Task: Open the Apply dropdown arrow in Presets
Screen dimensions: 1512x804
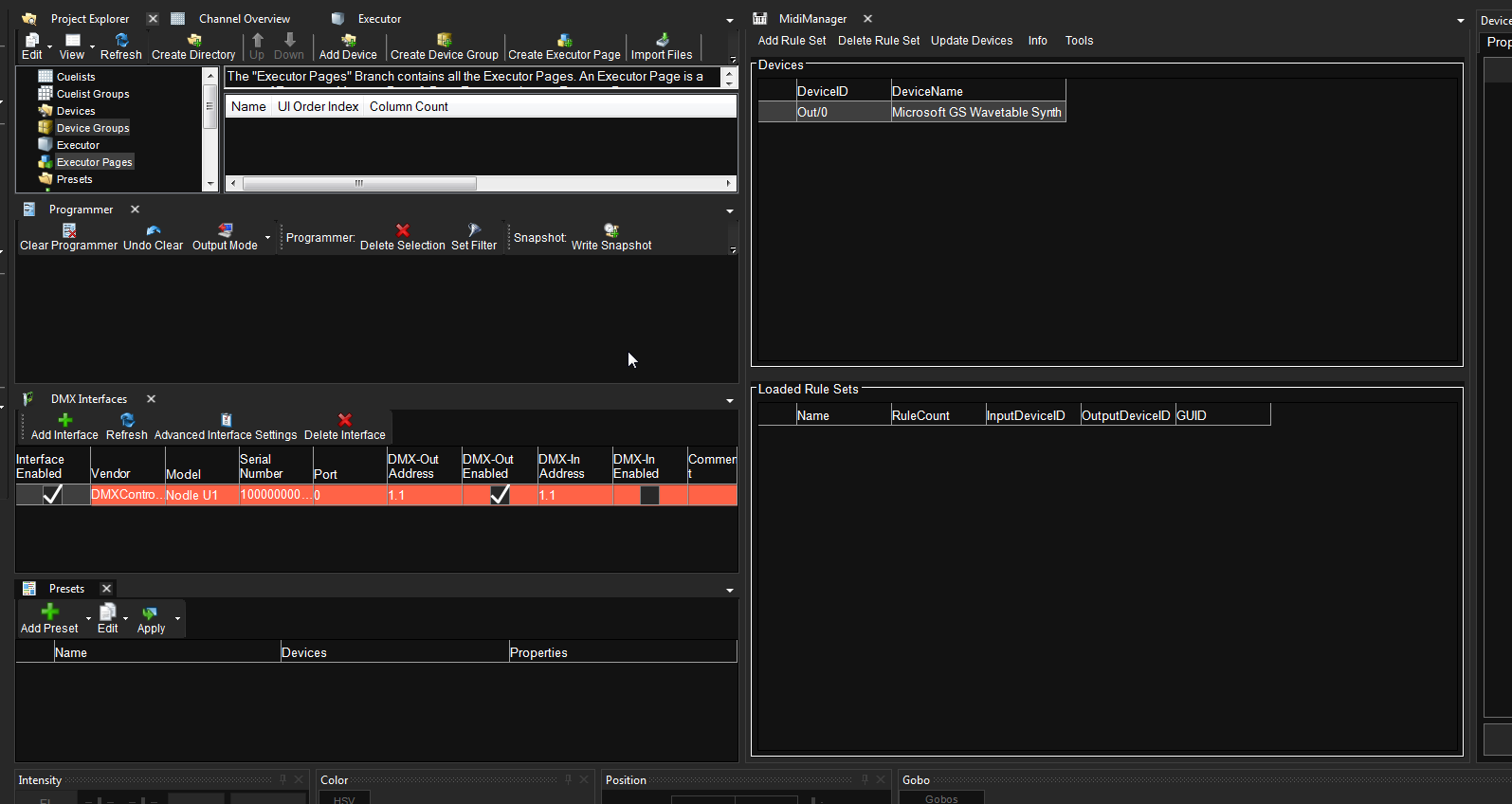Action: (x=177, y=619)
